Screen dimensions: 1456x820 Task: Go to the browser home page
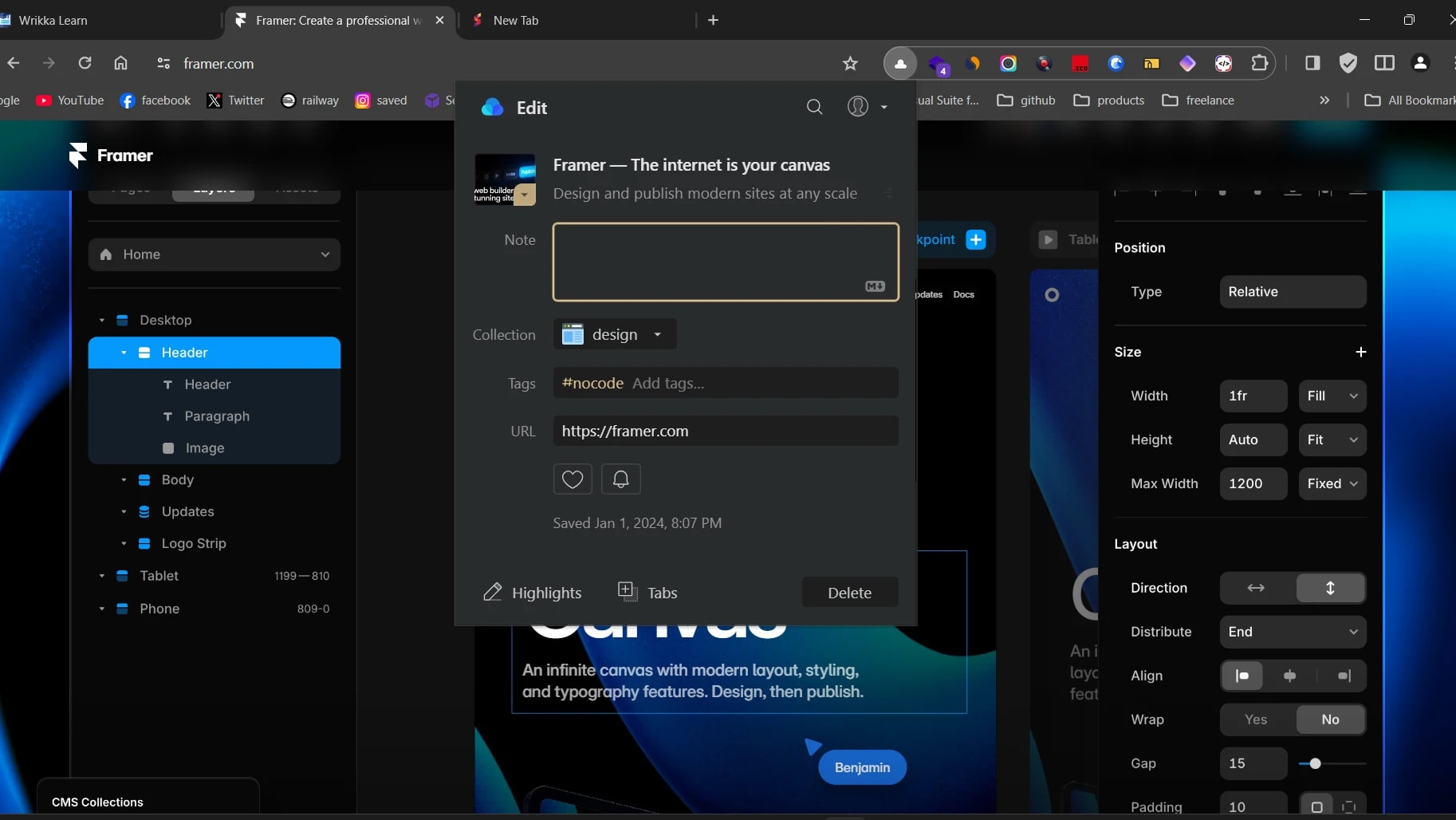(x=120, y=63)
